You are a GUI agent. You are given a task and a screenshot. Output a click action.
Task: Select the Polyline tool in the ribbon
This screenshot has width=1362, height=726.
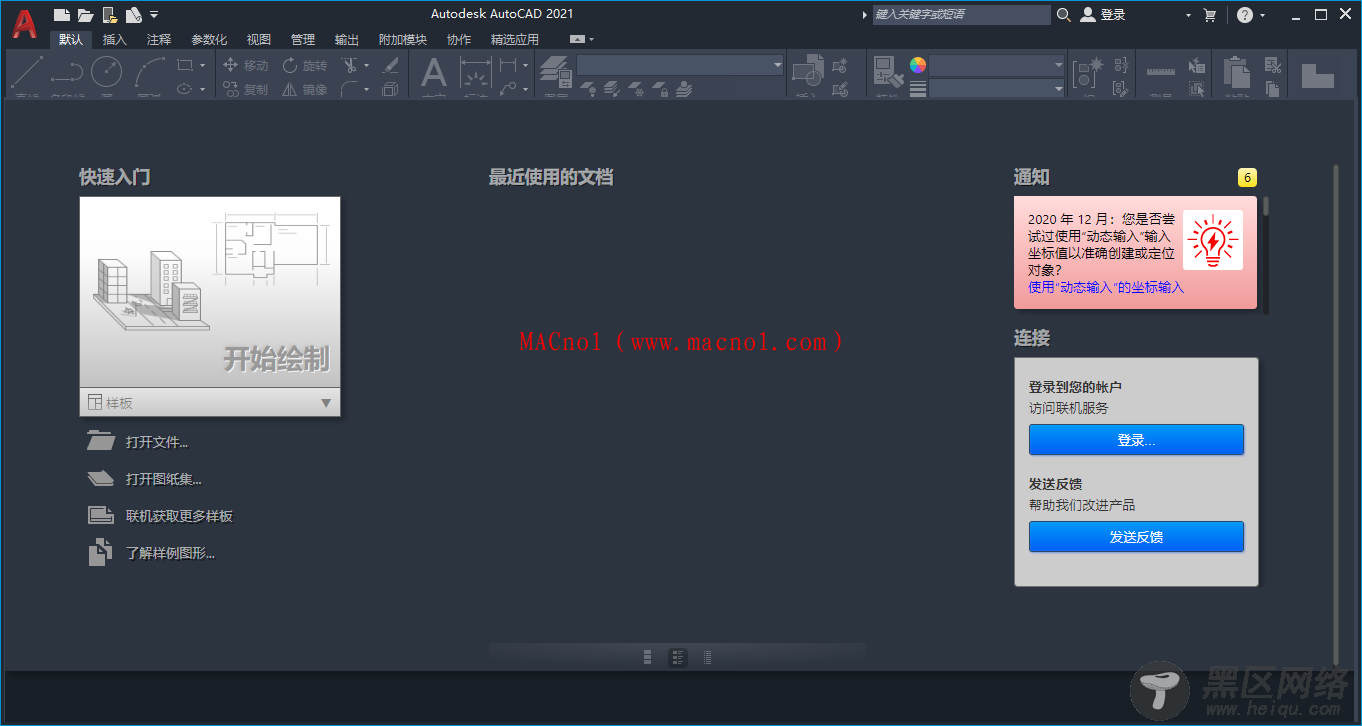coord(67,73)
